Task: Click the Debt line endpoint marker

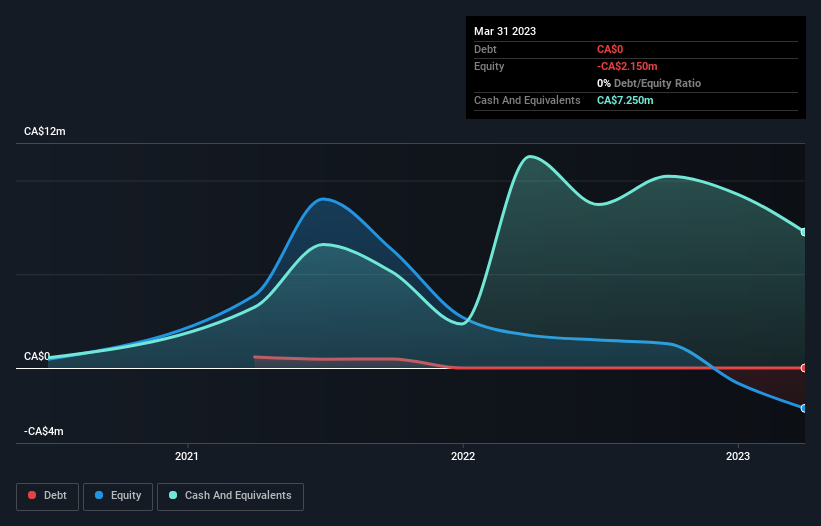Action: [804, 368]
